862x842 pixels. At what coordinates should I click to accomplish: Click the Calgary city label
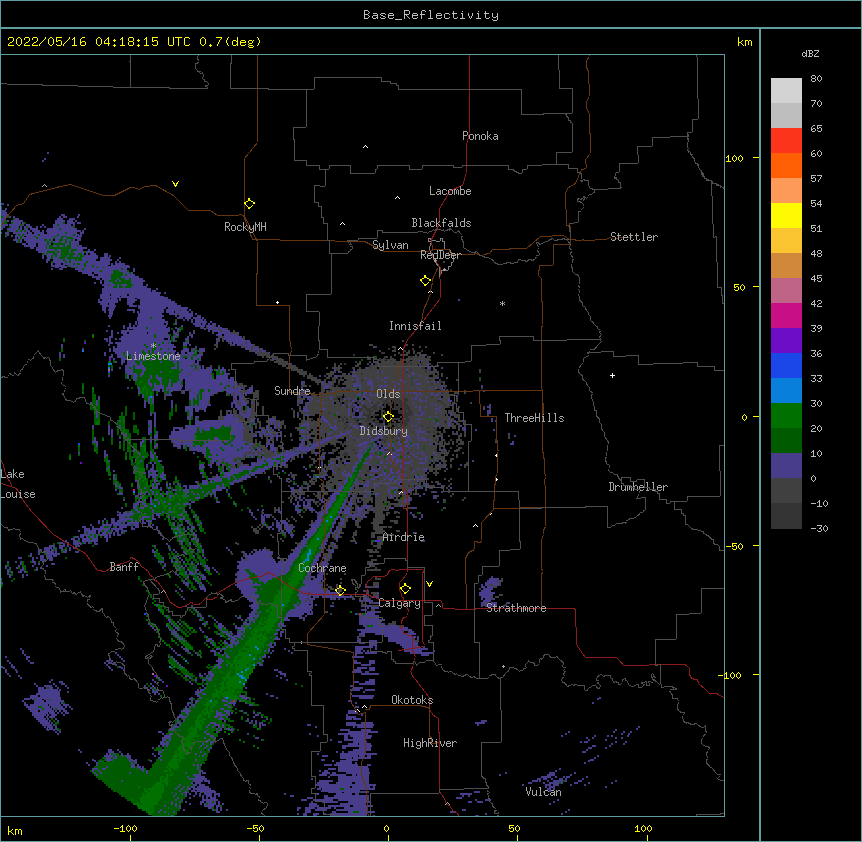click(x=400, y=603)
